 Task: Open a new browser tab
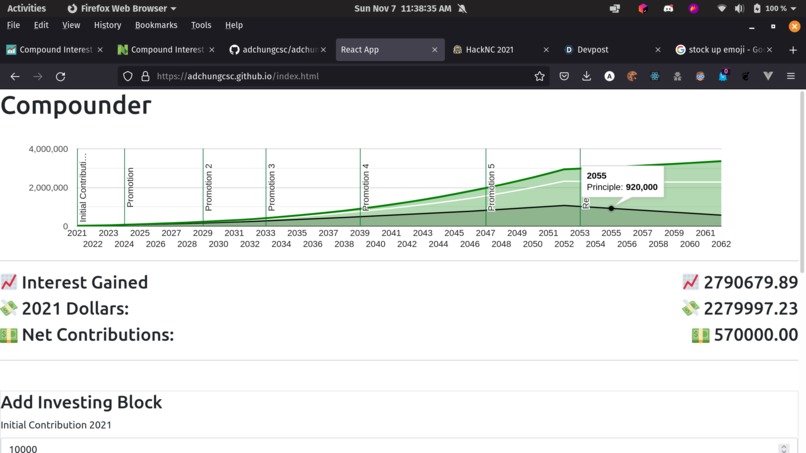[x=793, y=50]
